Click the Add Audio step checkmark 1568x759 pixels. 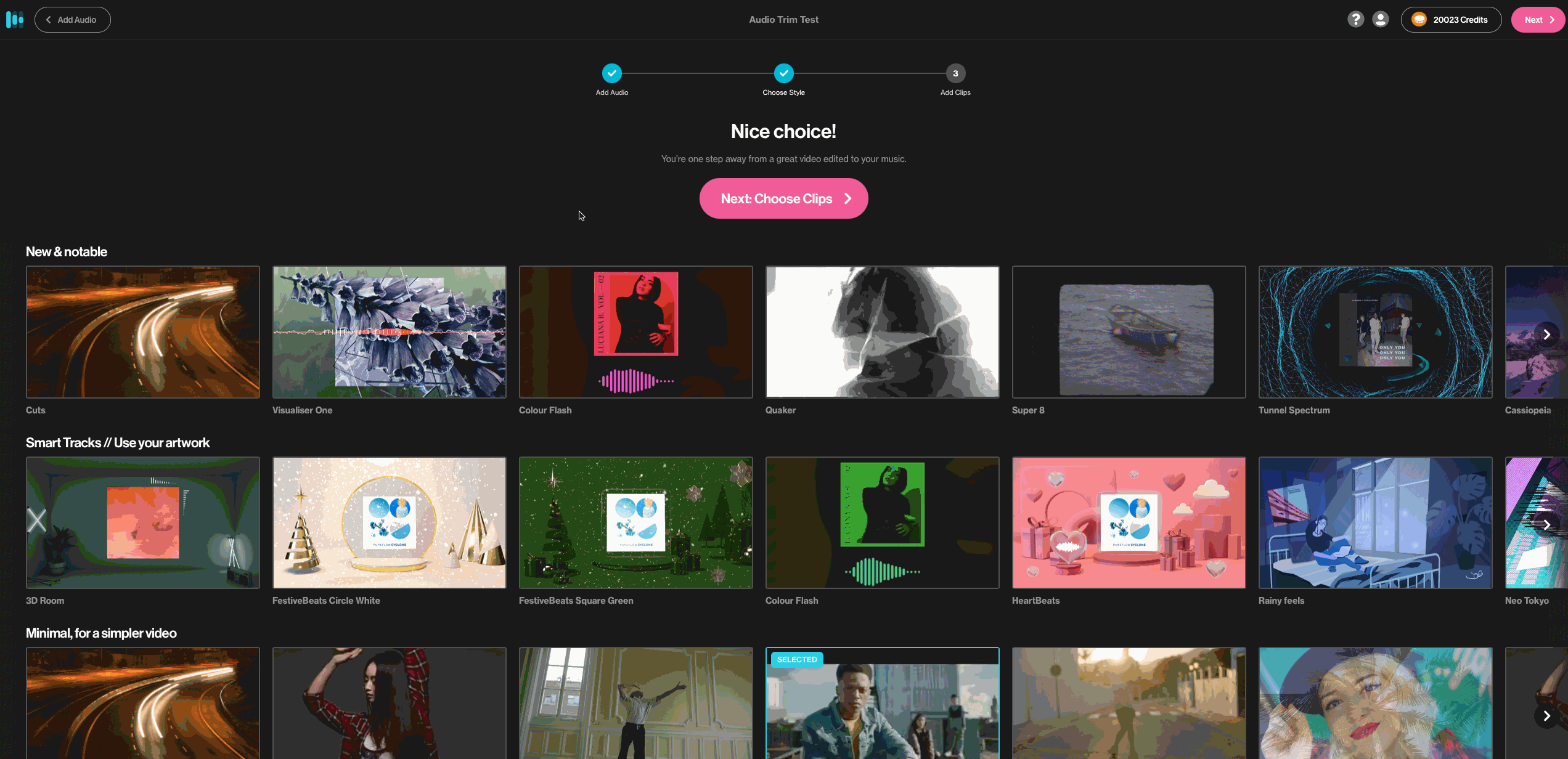[x=611, y=73]
